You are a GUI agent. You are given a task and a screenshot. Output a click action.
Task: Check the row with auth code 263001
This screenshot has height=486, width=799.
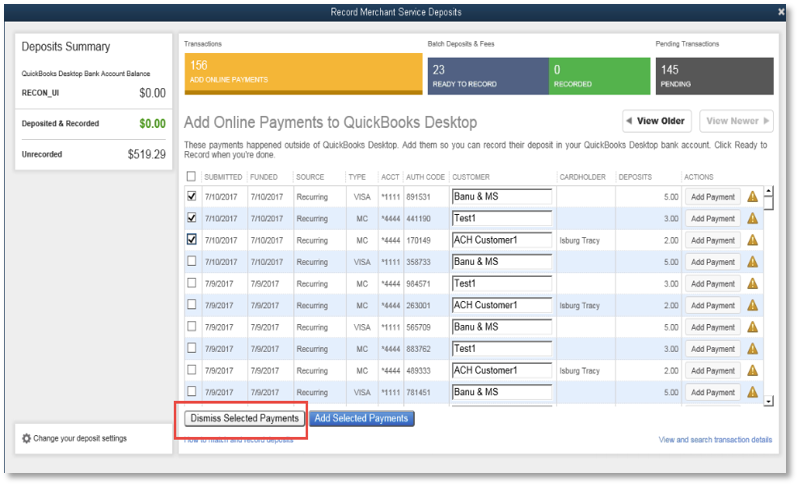(x=192, y=304)
